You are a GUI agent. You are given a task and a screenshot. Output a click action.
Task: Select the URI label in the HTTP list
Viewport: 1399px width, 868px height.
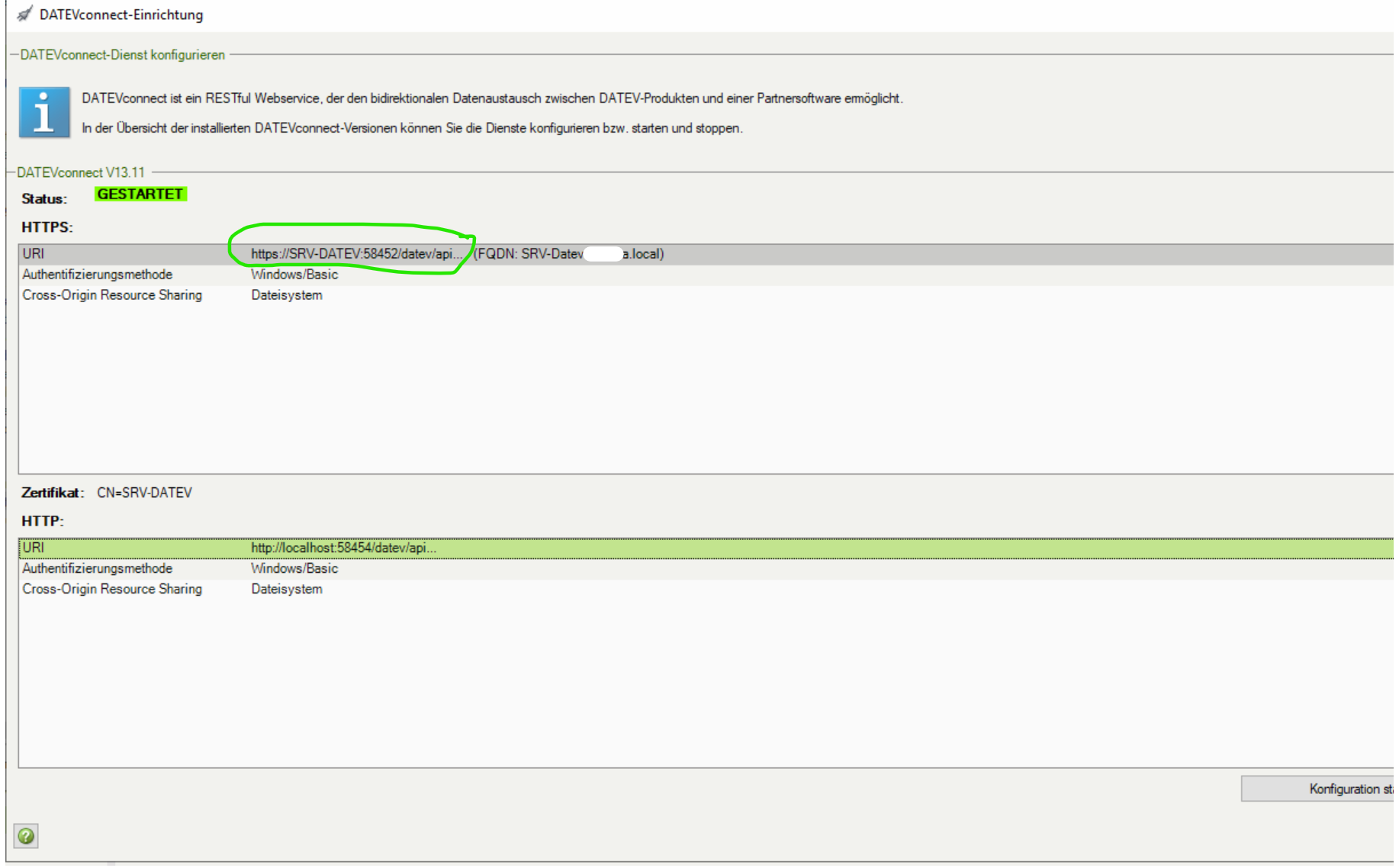coord(34,548)
